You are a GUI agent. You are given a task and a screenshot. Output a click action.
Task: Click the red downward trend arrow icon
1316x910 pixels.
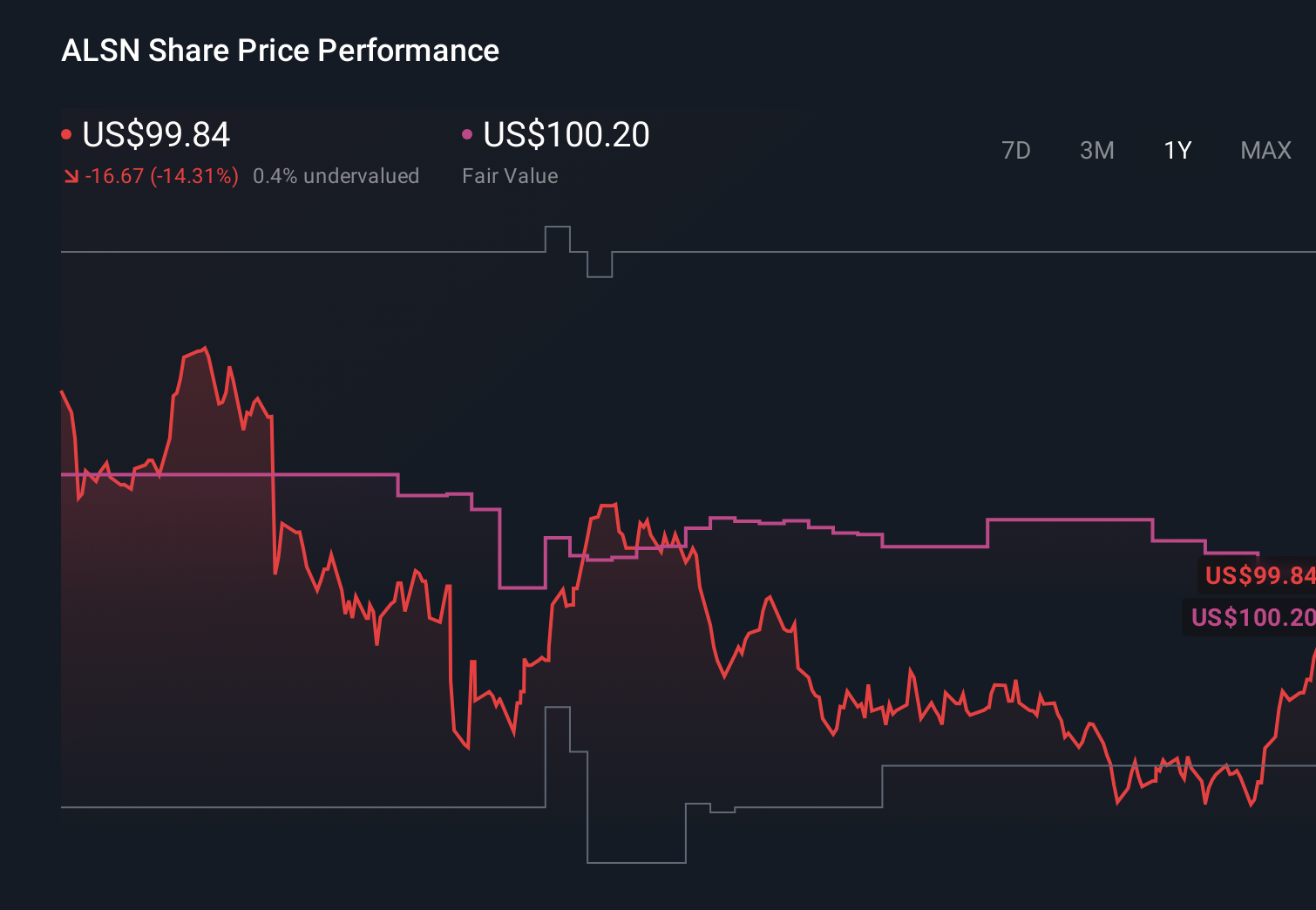pyautogui.click(x=71, y=175)
